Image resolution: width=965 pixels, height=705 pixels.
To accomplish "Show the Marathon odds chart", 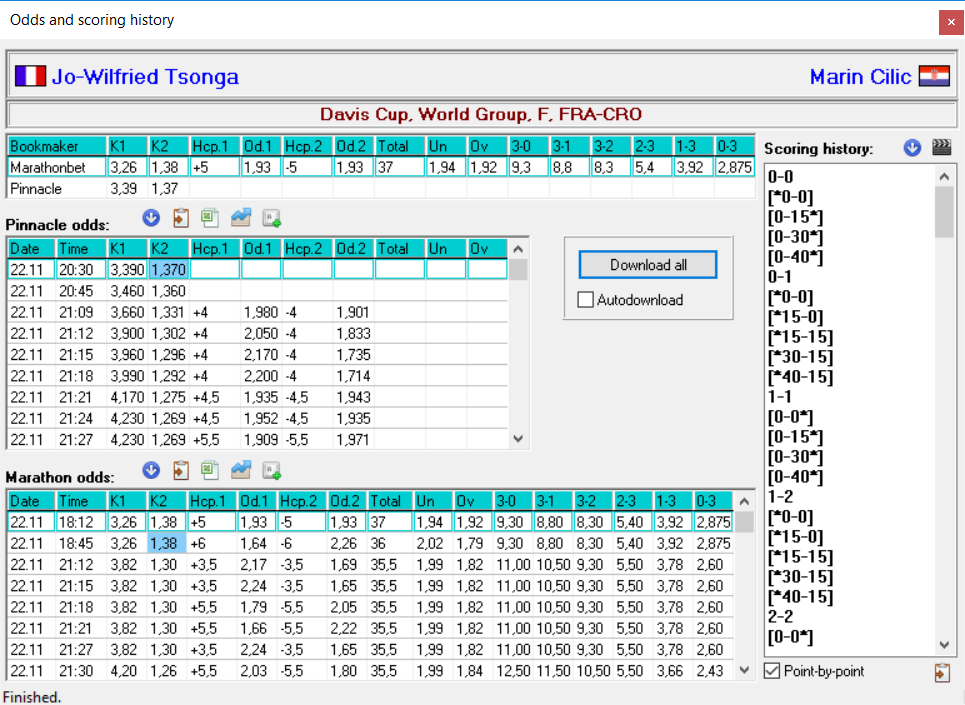I will pos(241,471).
